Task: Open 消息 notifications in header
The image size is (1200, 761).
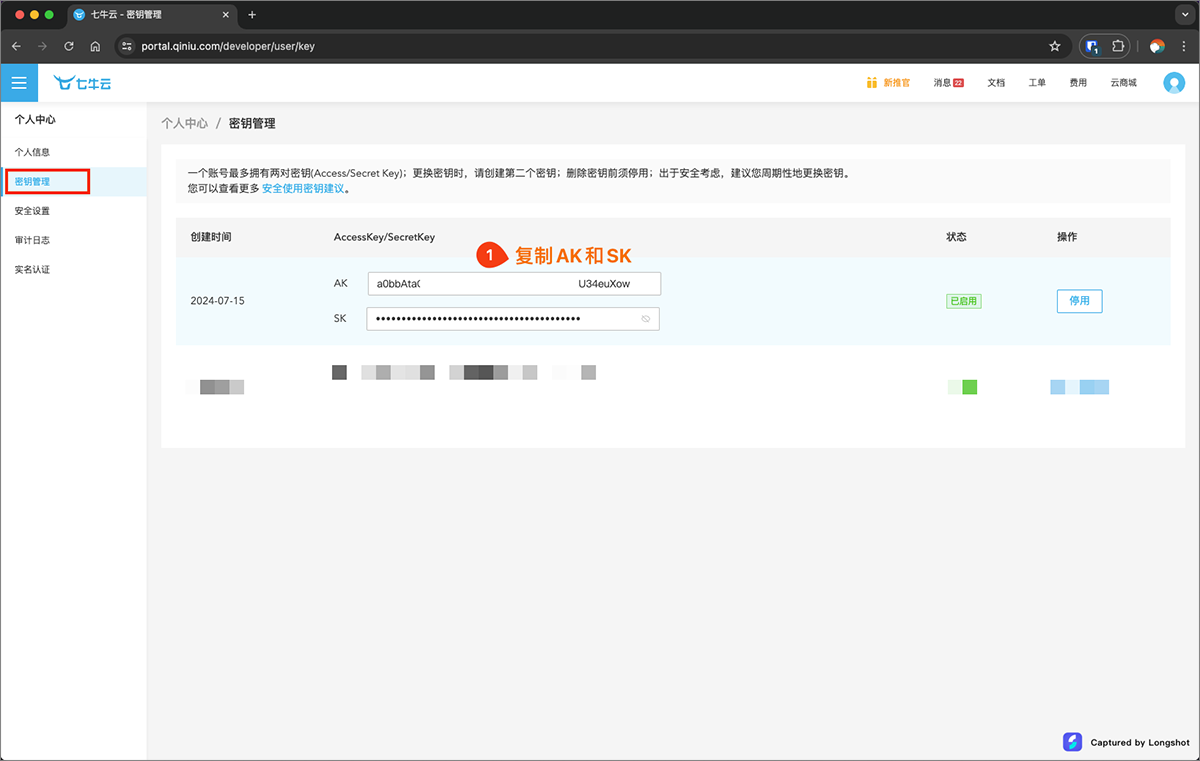Action: [947, 83]
